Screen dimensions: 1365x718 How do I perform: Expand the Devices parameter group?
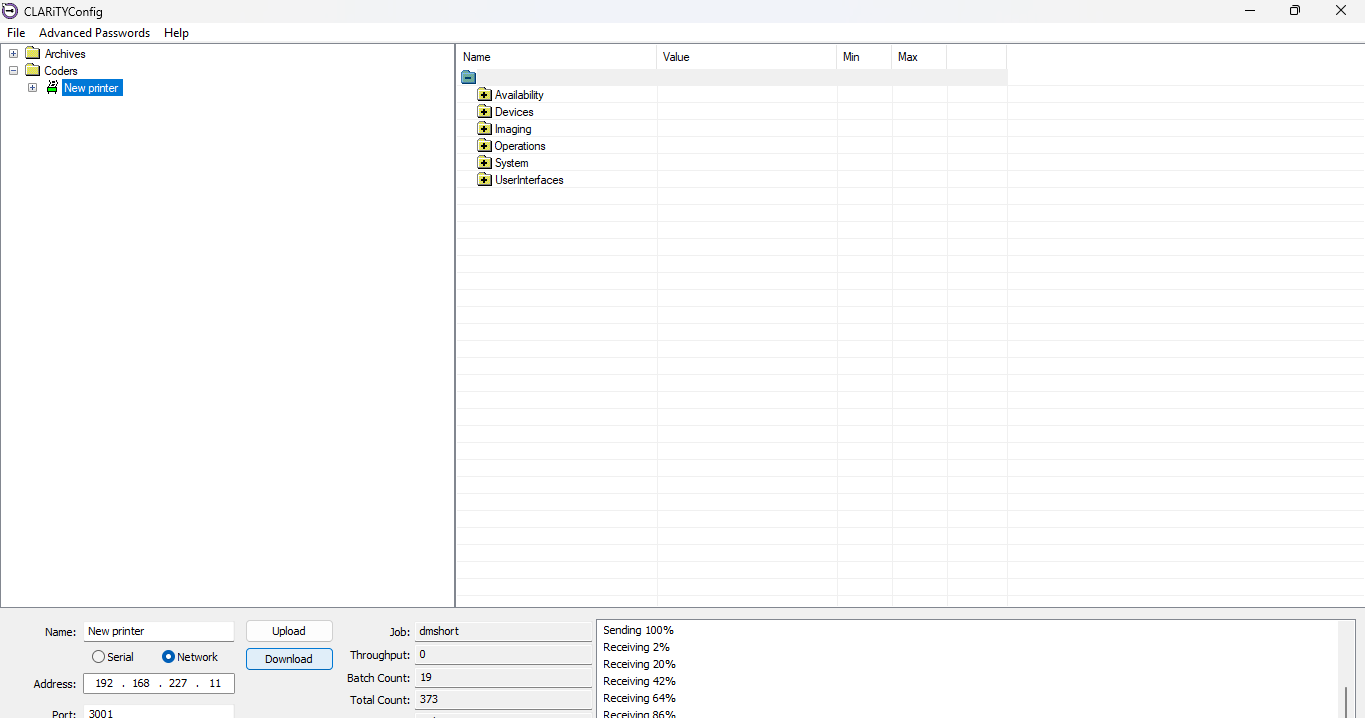click(484, 112)
